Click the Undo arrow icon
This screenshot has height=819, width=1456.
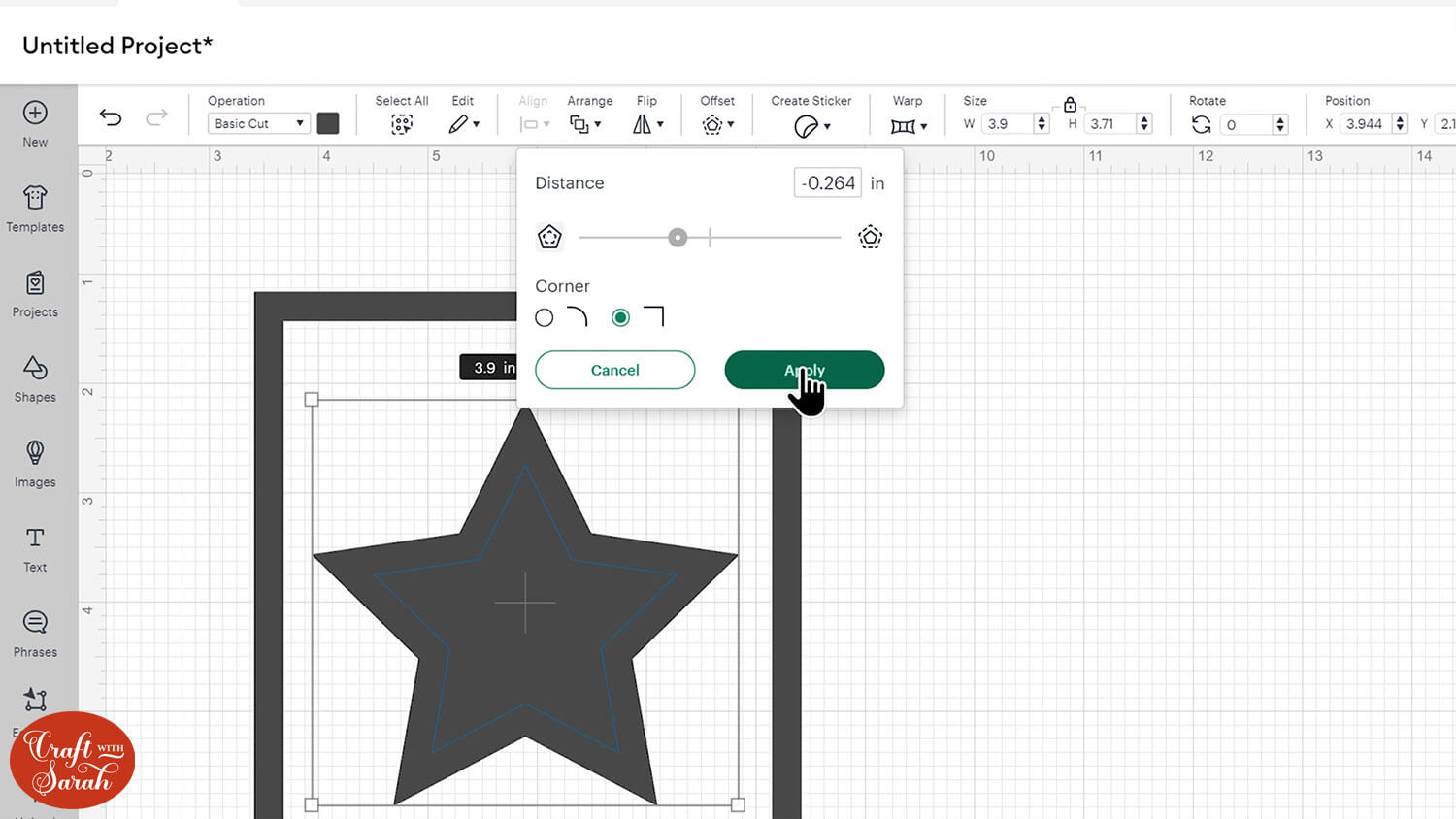(x=111, y=118)
